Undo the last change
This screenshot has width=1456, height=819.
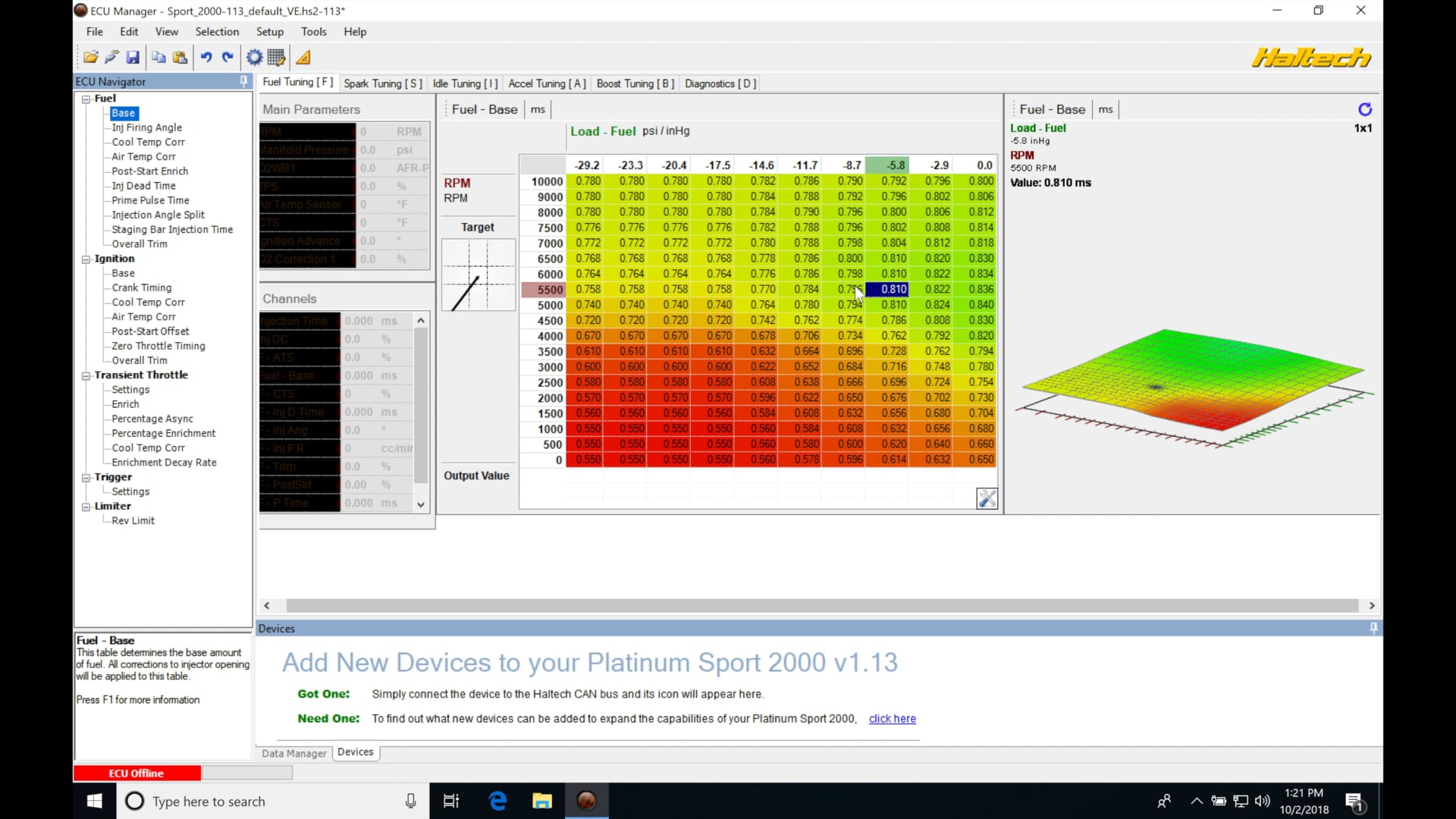[x=207, y=57]
